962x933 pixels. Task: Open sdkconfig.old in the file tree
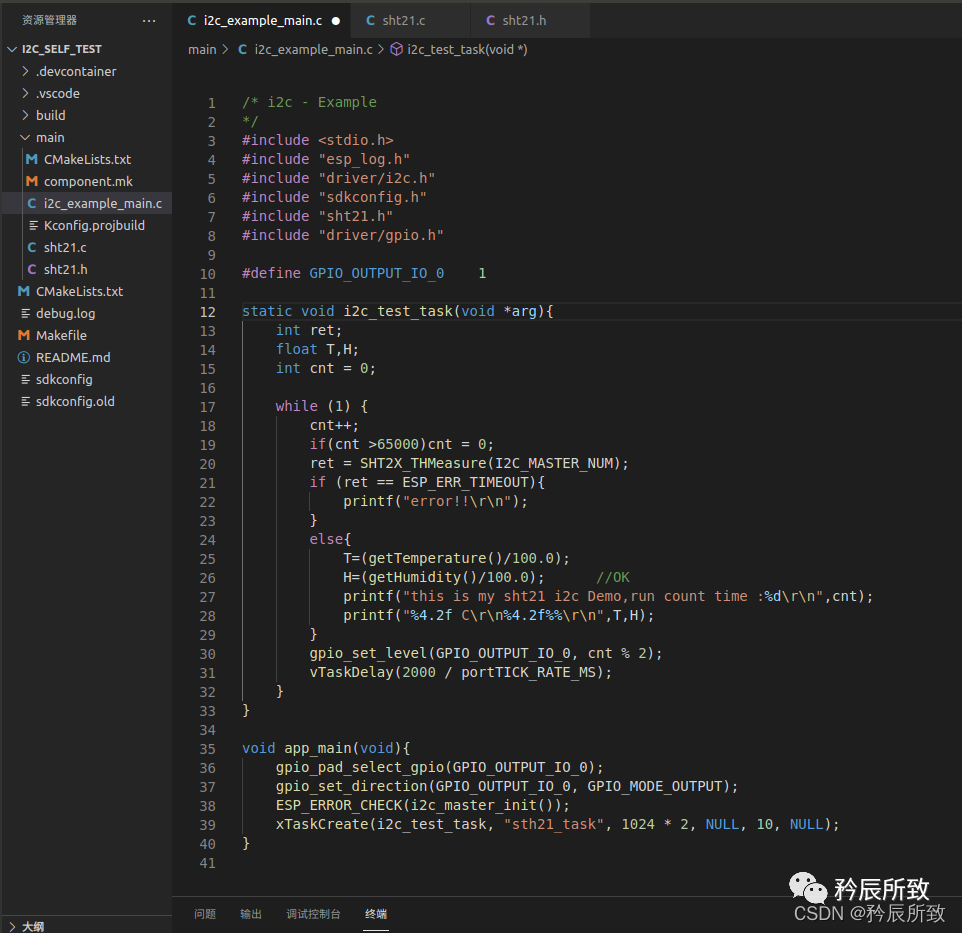(74, 401)
